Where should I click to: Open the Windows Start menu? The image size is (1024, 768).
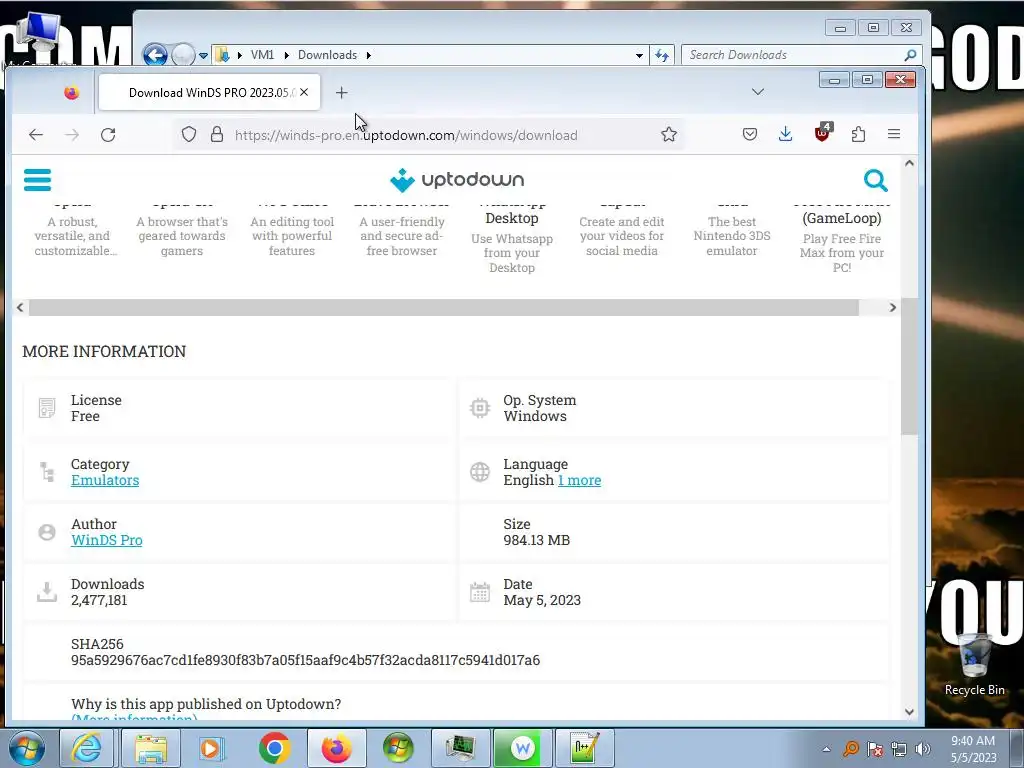27,748
